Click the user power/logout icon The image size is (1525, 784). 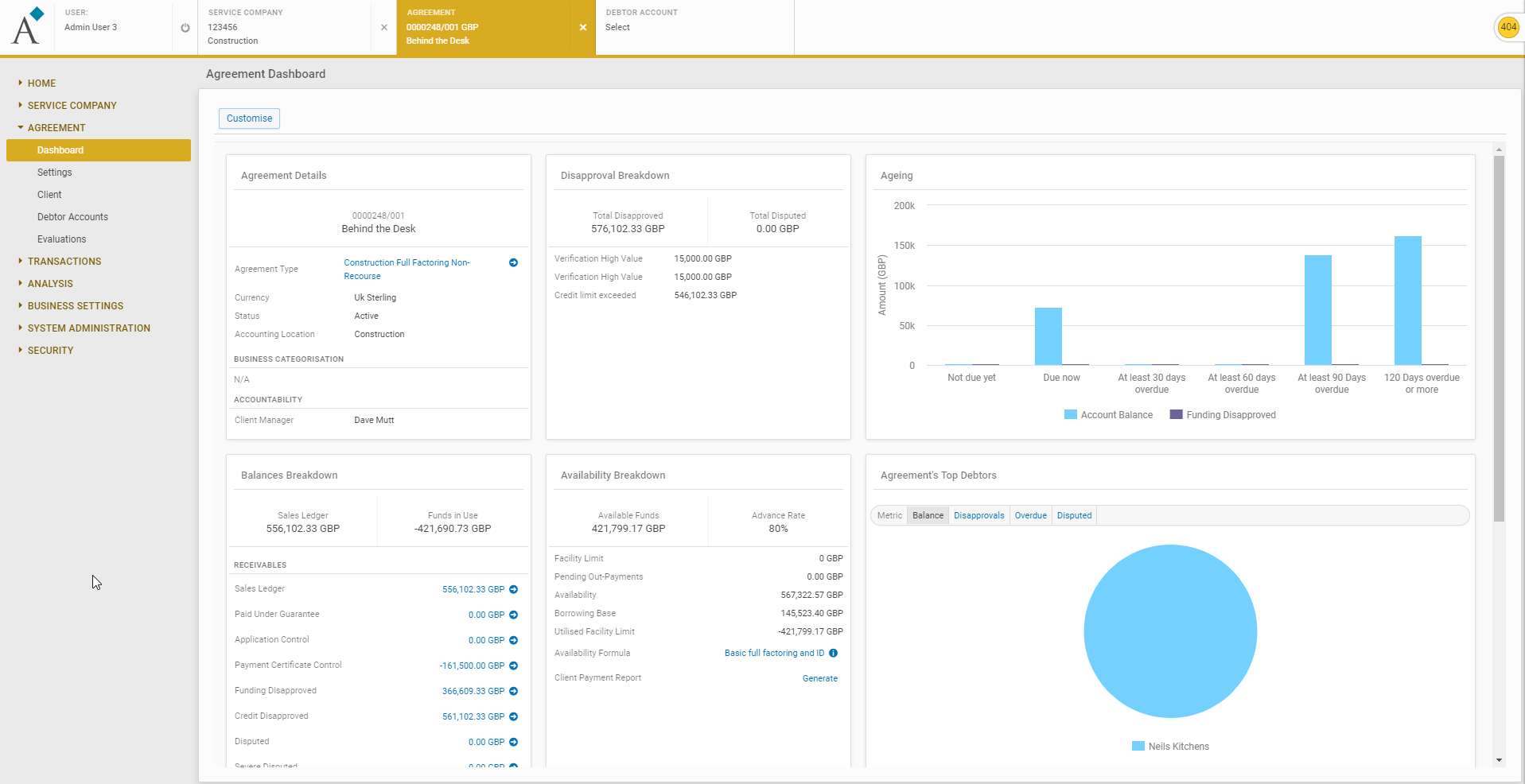pyautogui.click(x=185, y=28)
